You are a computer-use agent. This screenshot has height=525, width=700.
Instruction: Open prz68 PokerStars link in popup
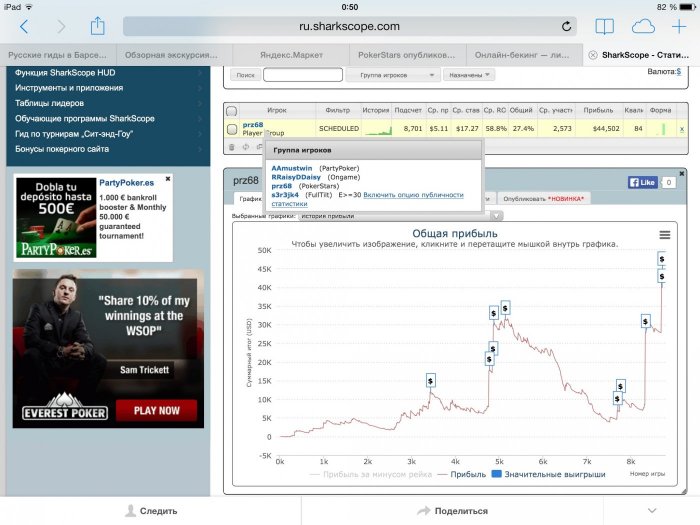pyautogui.click(x=281, y=186)
